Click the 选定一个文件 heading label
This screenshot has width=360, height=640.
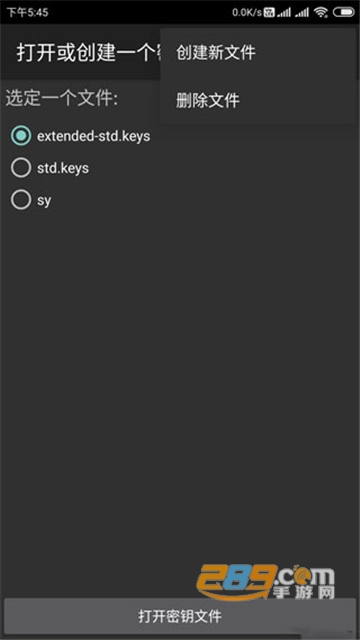click(62, 99)
